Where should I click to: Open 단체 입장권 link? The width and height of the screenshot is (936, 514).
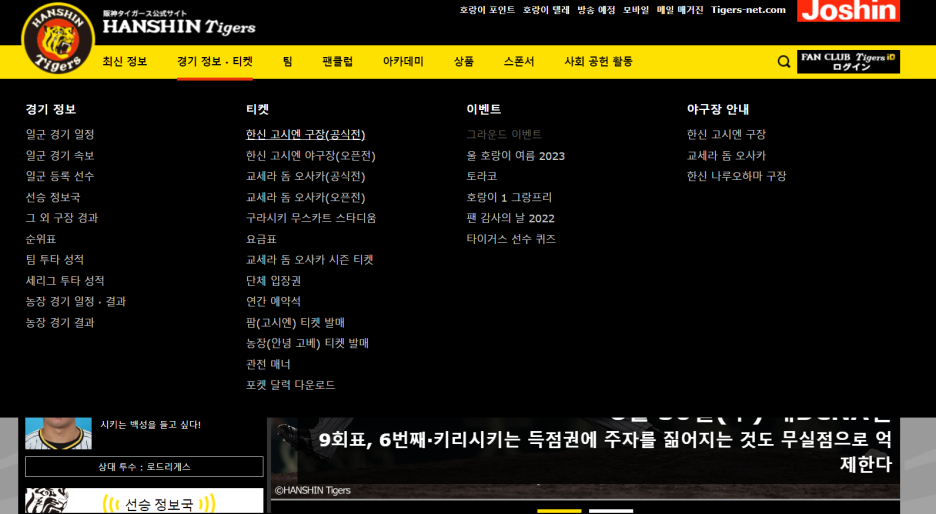tap(273, 281)
